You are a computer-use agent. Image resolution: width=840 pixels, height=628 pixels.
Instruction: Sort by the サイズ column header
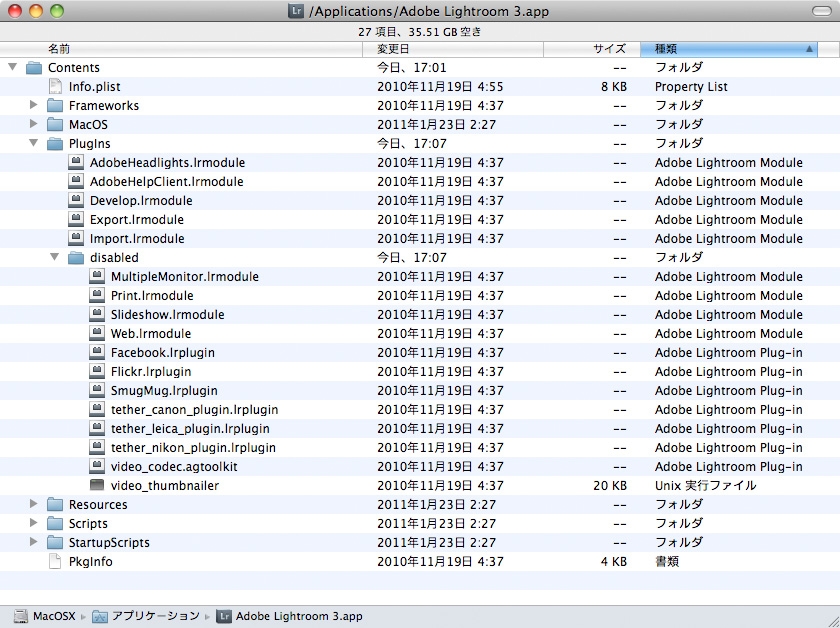coord(592,49)
